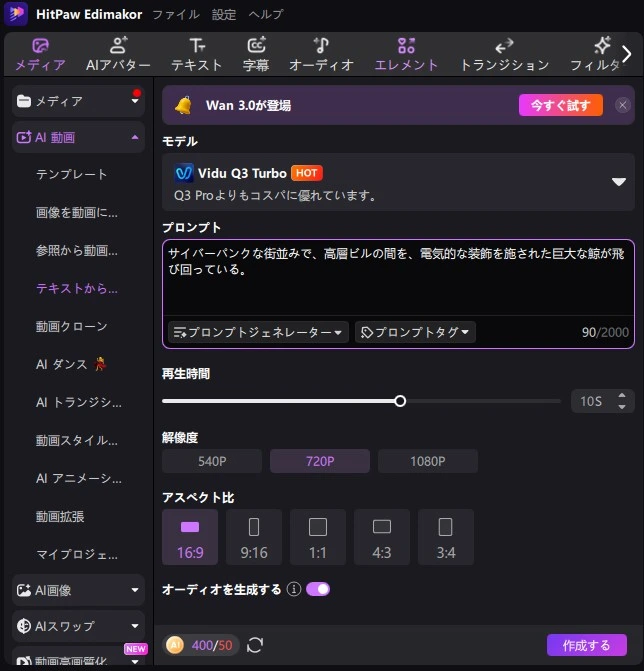
Task: Select 動画クローン in the sidebar
Action: click(71, 327)
